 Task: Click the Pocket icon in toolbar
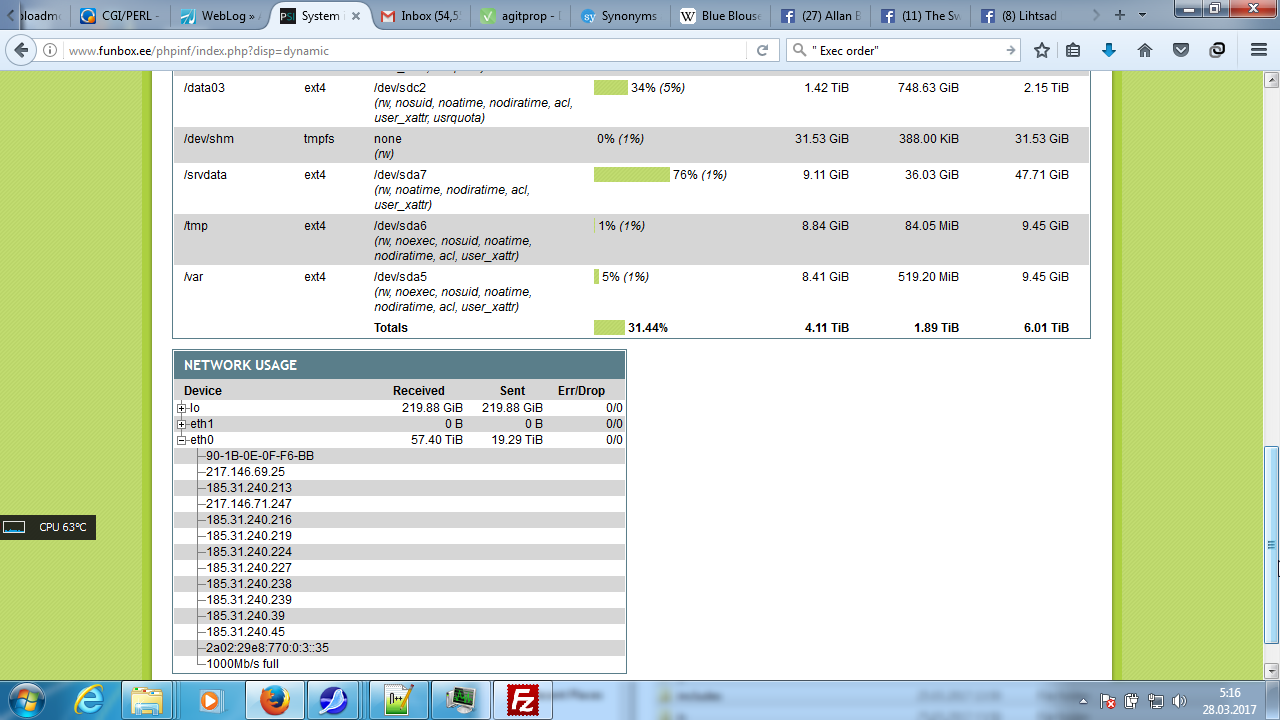(x=1181, y=50)
